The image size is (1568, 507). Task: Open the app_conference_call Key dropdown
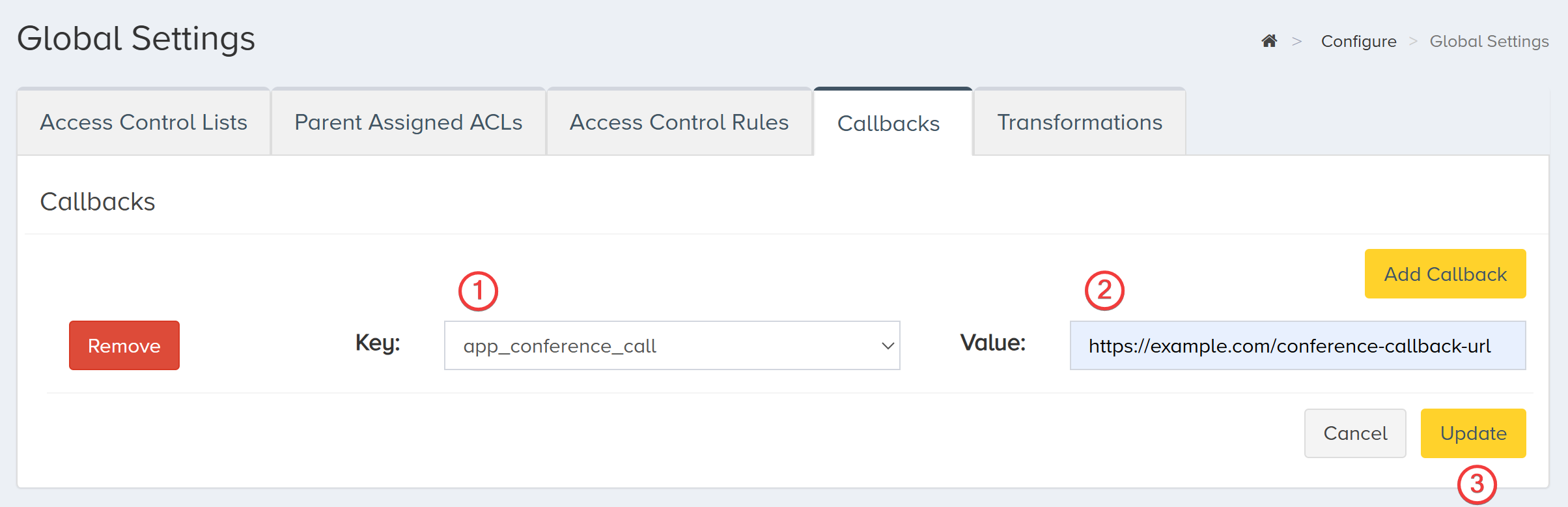click(672, 345)
